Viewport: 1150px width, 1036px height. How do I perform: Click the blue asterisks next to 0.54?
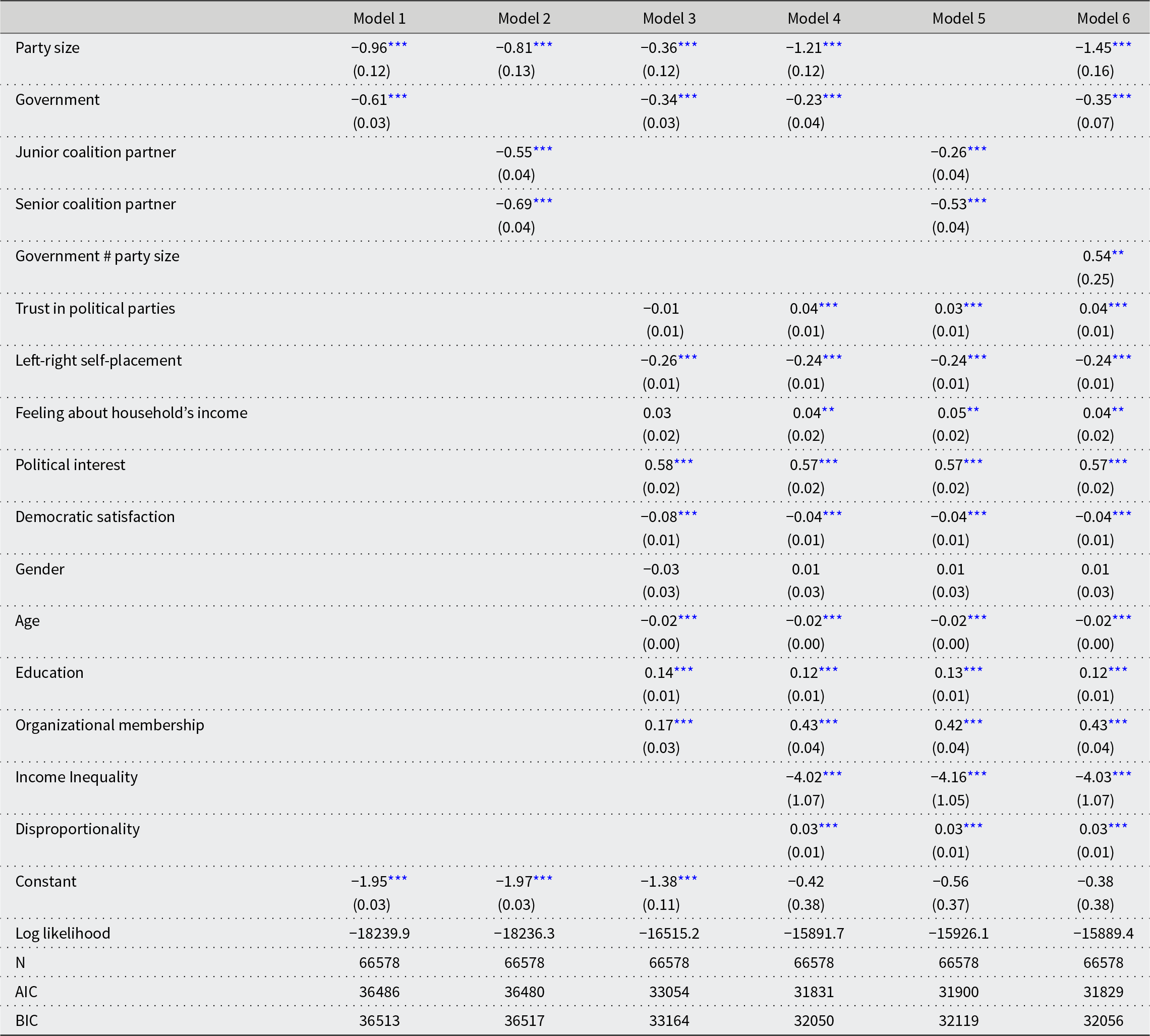(1118, 253)
